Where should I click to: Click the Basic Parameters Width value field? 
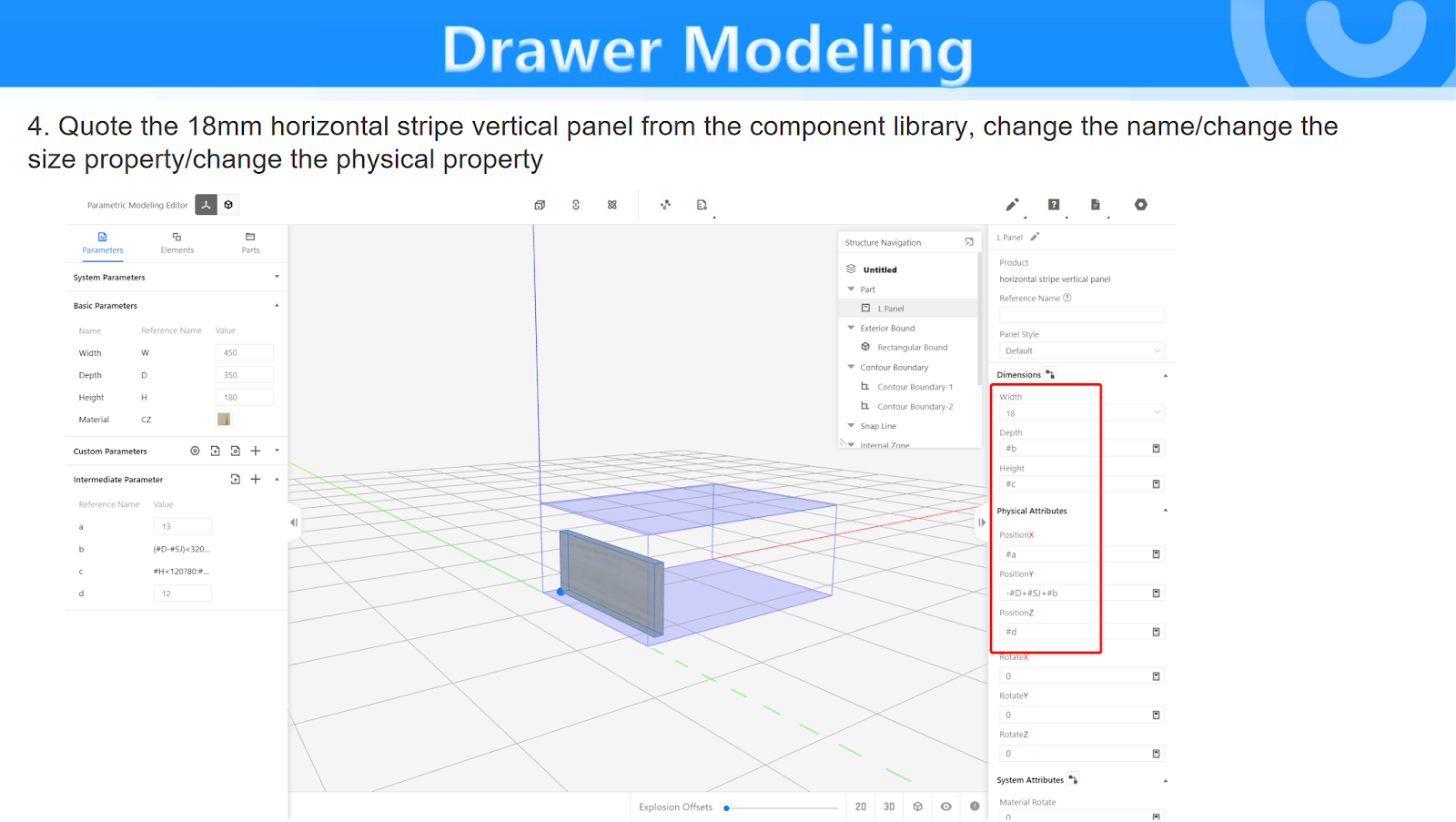pyautogui.click(x=244, y=352)
